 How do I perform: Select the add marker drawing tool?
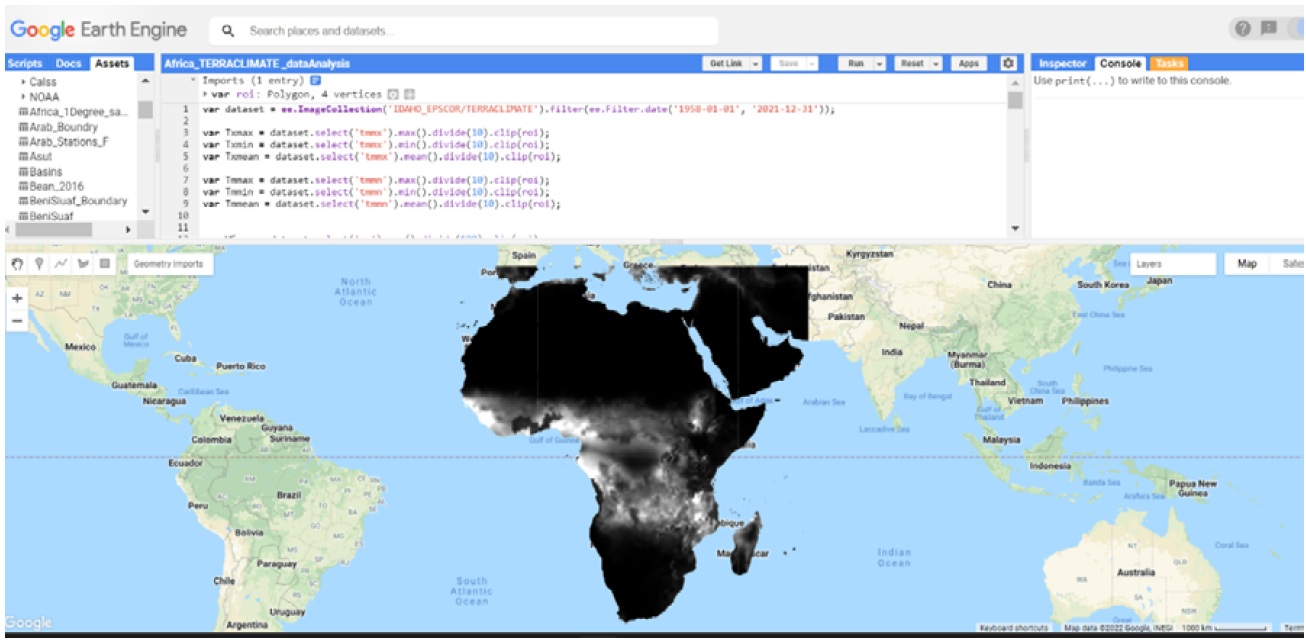(x=39, y=264)
